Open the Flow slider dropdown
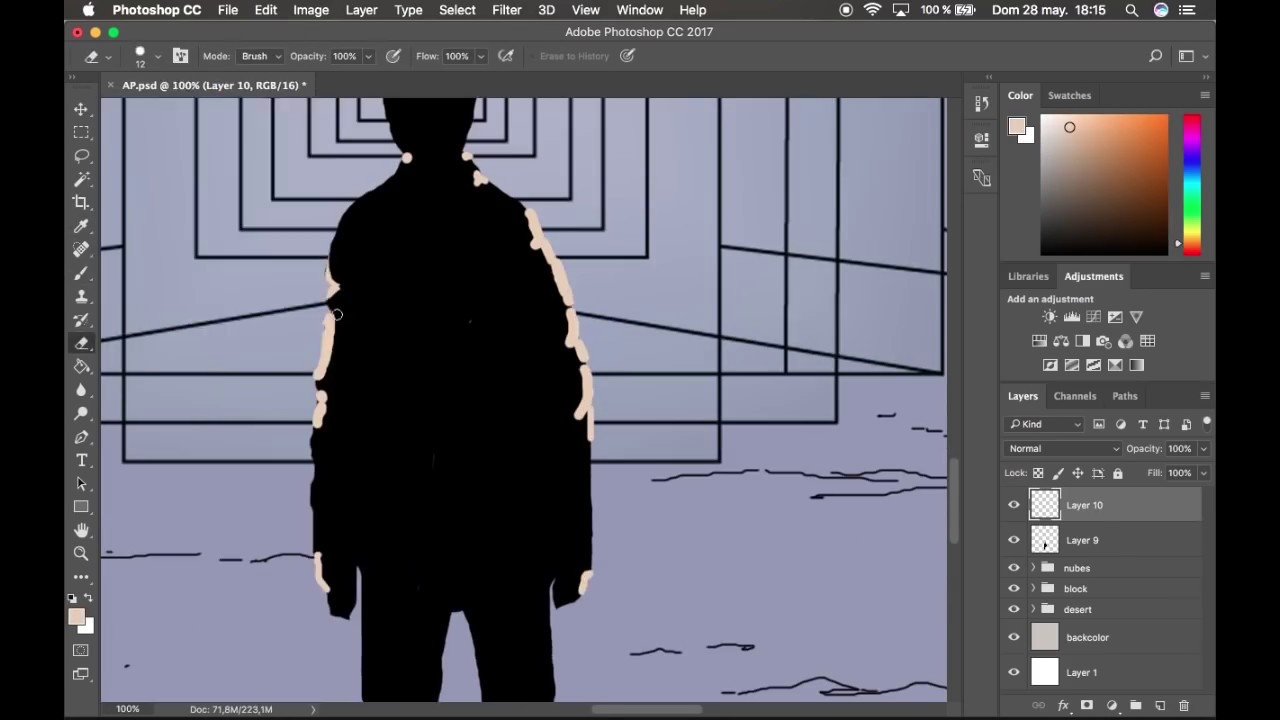Screen dimensions: 1280x720 tap(481, 56)
